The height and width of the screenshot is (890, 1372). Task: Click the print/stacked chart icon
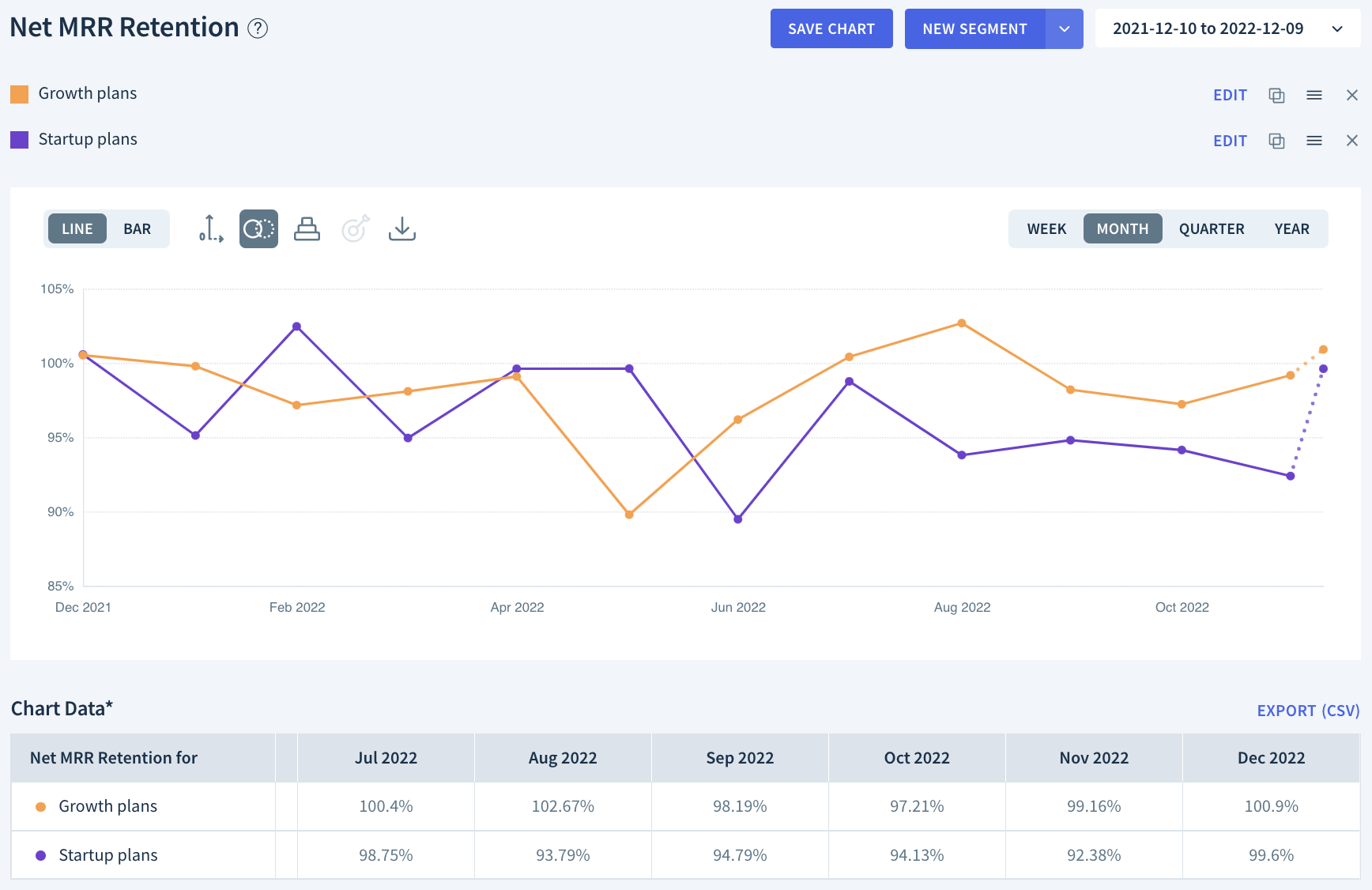pos(307,228)
